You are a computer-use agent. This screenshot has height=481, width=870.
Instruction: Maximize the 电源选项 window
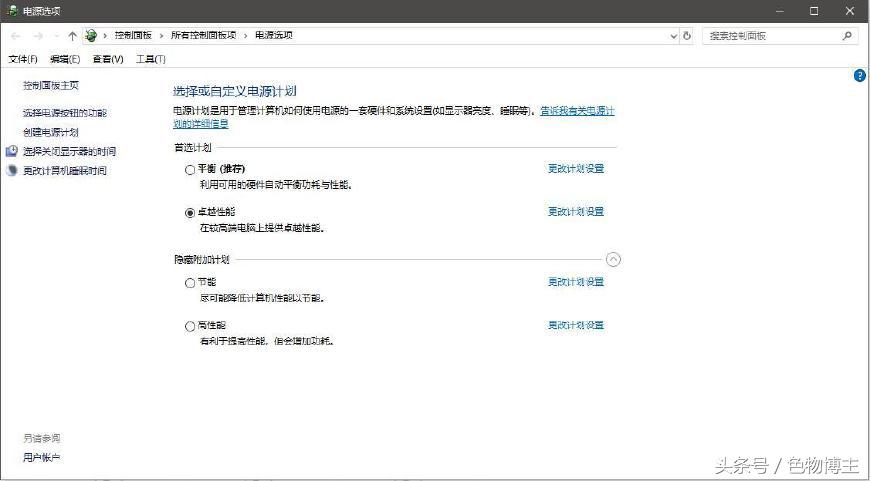tap(814, 11)
